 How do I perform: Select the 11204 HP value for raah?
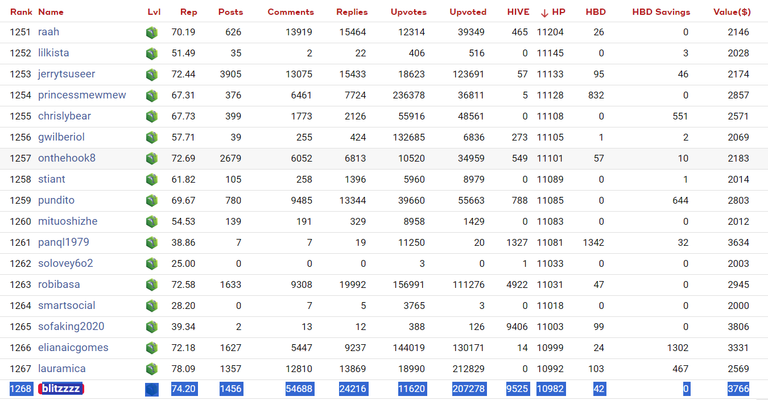coord(551,32)
